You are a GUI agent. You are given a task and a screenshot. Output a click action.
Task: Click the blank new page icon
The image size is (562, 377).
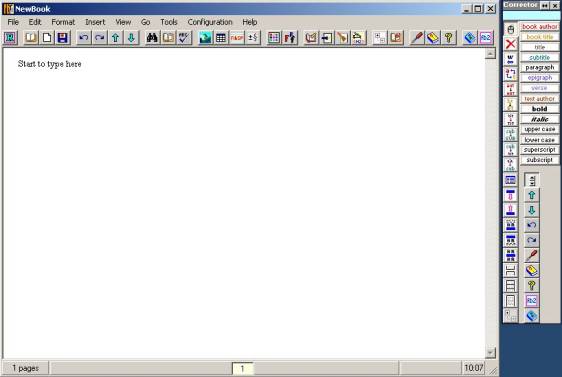tap(47, 38)
